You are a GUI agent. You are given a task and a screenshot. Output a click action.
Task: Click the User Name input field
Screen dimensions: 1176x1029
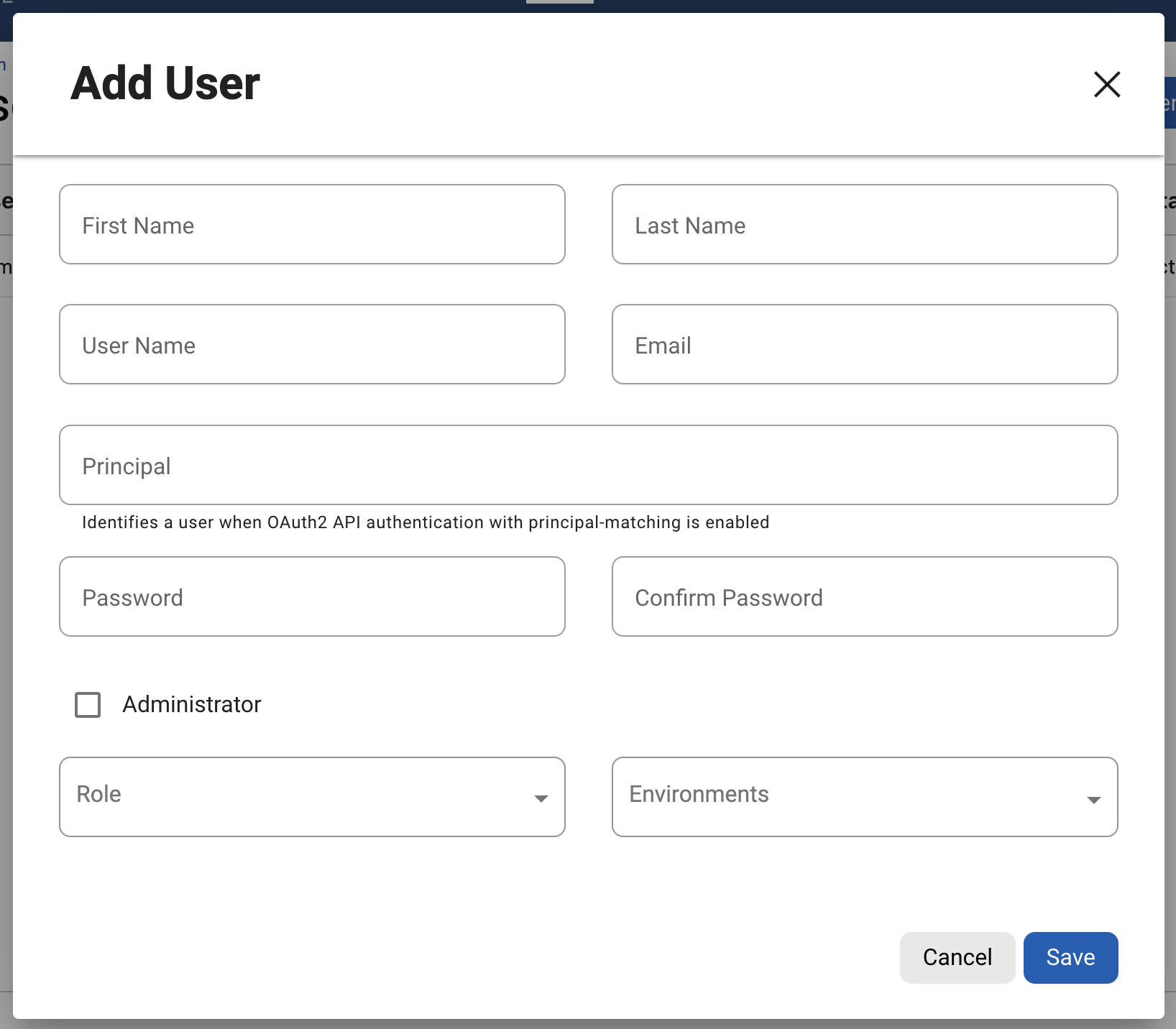pyautogui.click(x=312, y=344)
